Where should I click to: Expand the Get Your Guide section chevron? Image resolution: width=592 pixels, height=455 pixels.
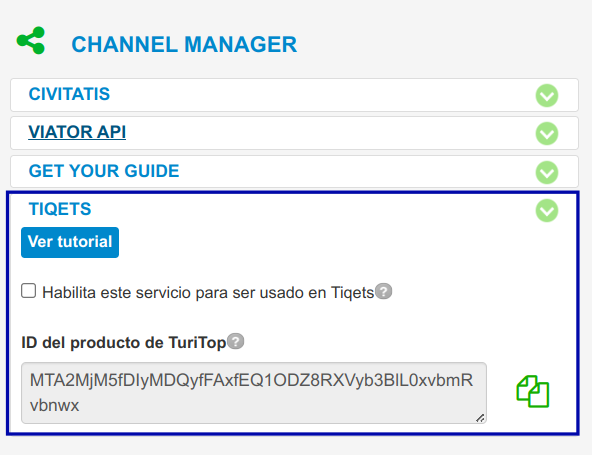(547, 173)
